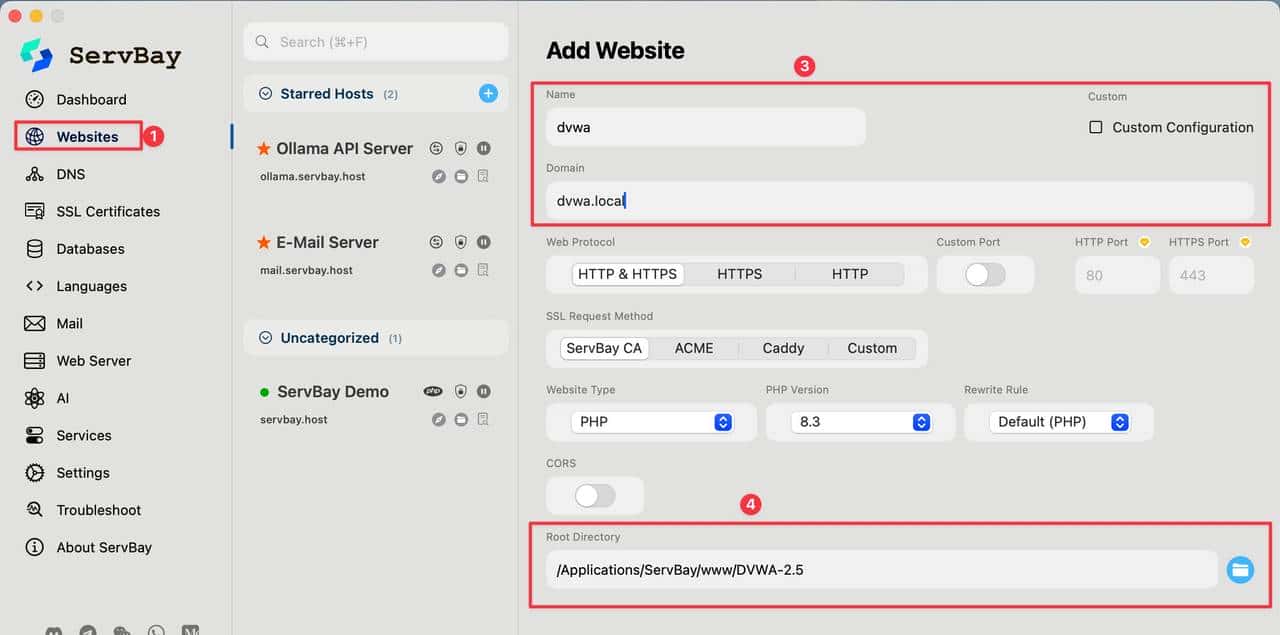Screen dimensions: 1280x635
Task: Open the PHP Version dropdown
Action: [x=861, y=422]
